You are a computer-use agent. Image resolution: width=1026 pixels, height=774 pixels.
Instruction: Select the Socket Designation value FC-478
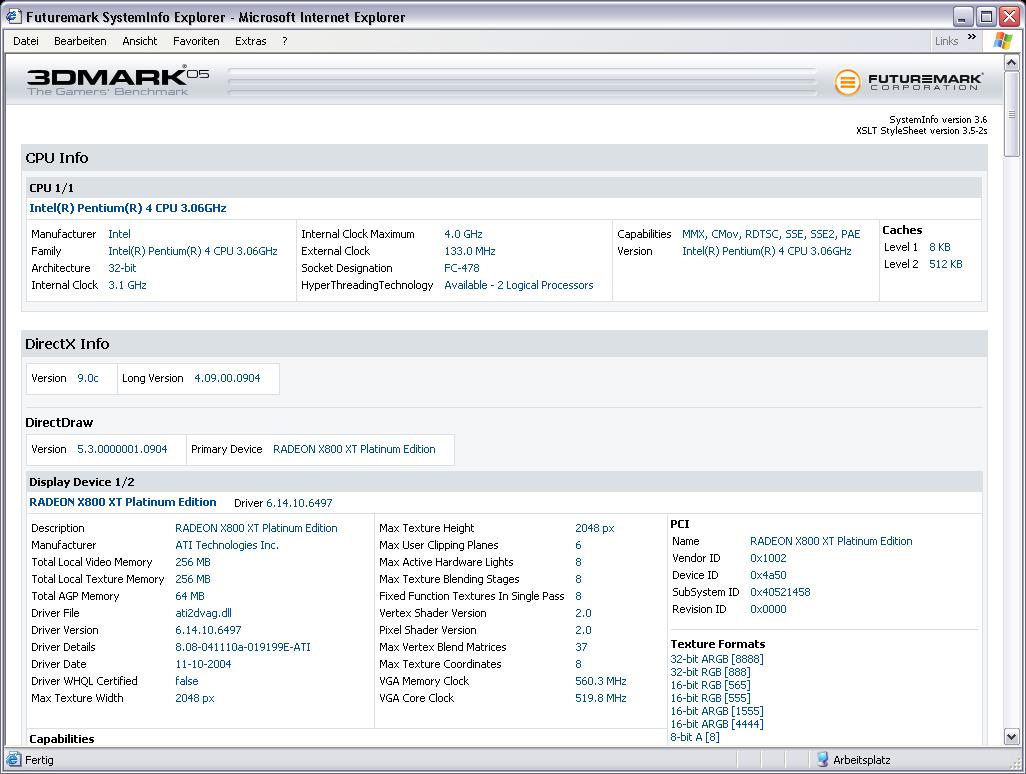(x=462, y=268)
